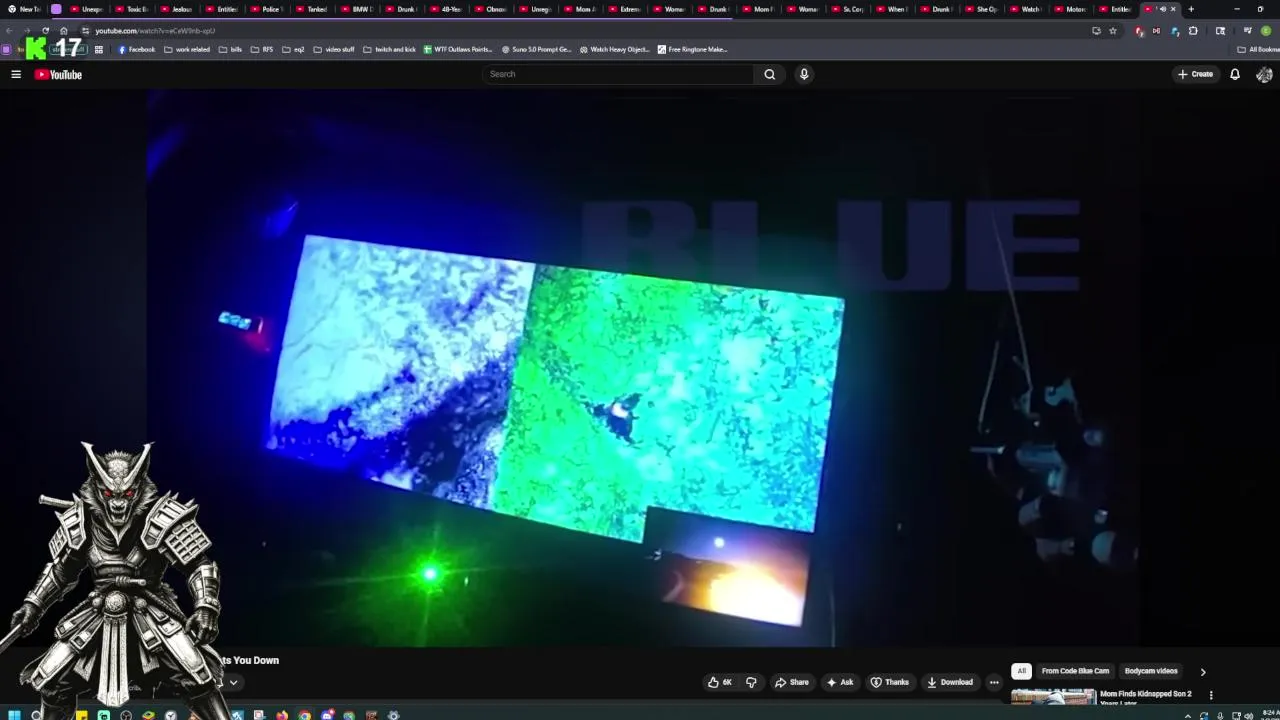Screen dimensions: 1280x720
Task: Open a new browser tab with plus
Action: click(1191, 9)
